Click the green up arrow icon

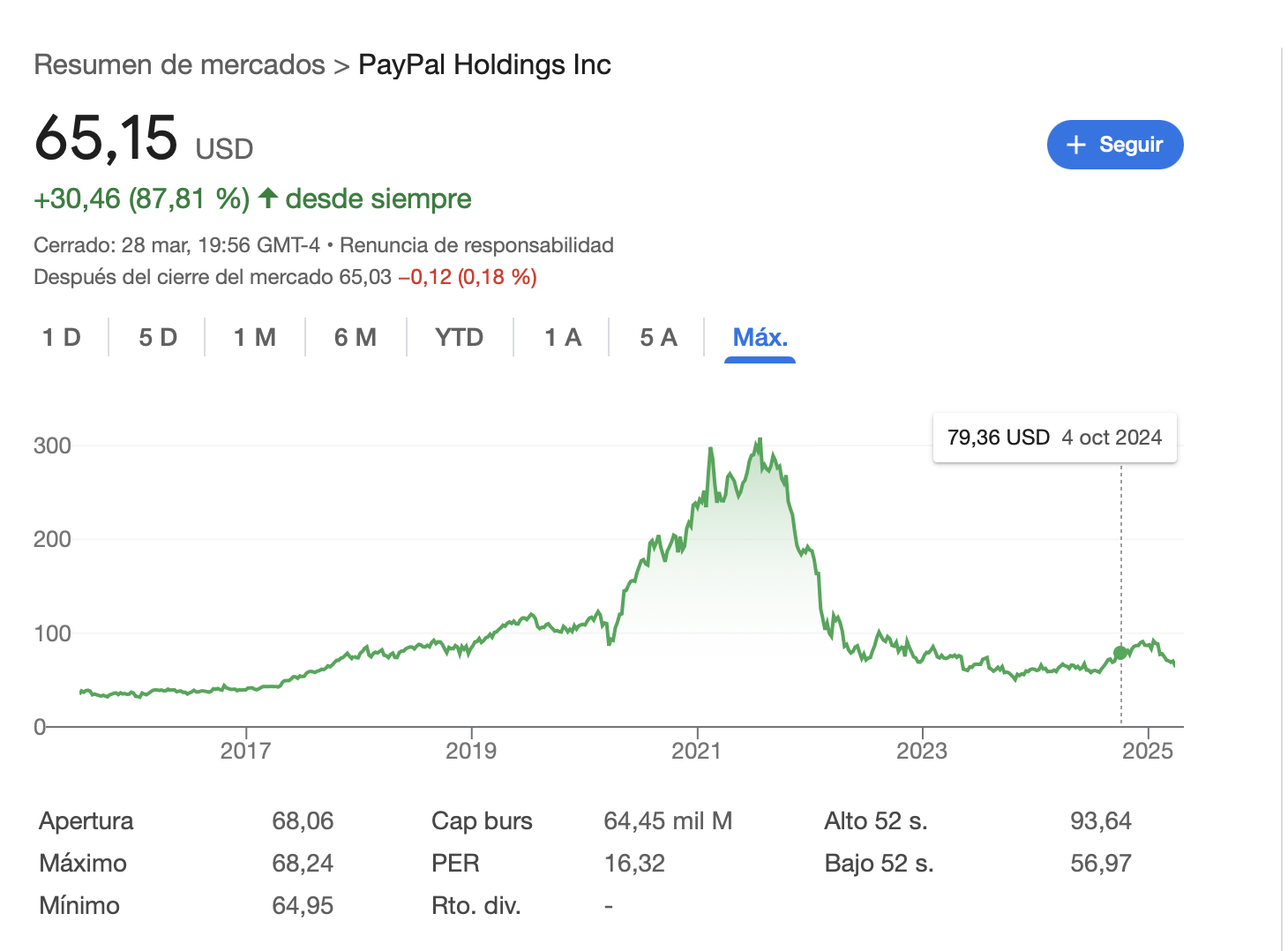pos(268,198)
